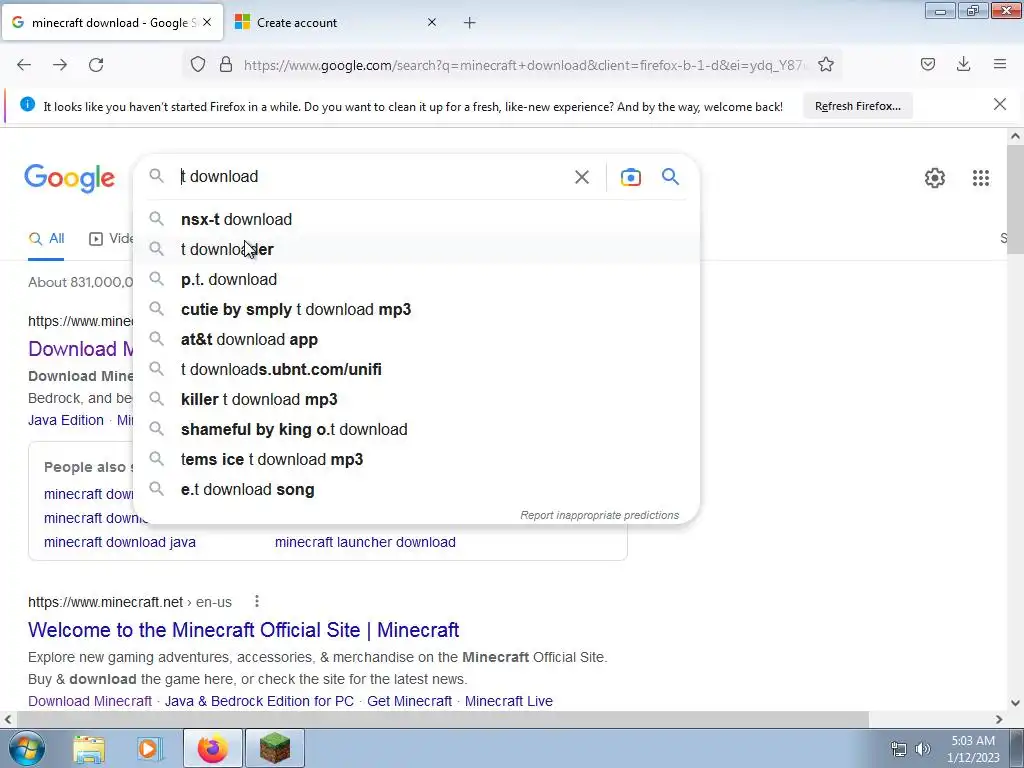This screenshot has height=768, width=1024.
Task: Bookmark this page with the star icon
Action: tap(825, 65)
